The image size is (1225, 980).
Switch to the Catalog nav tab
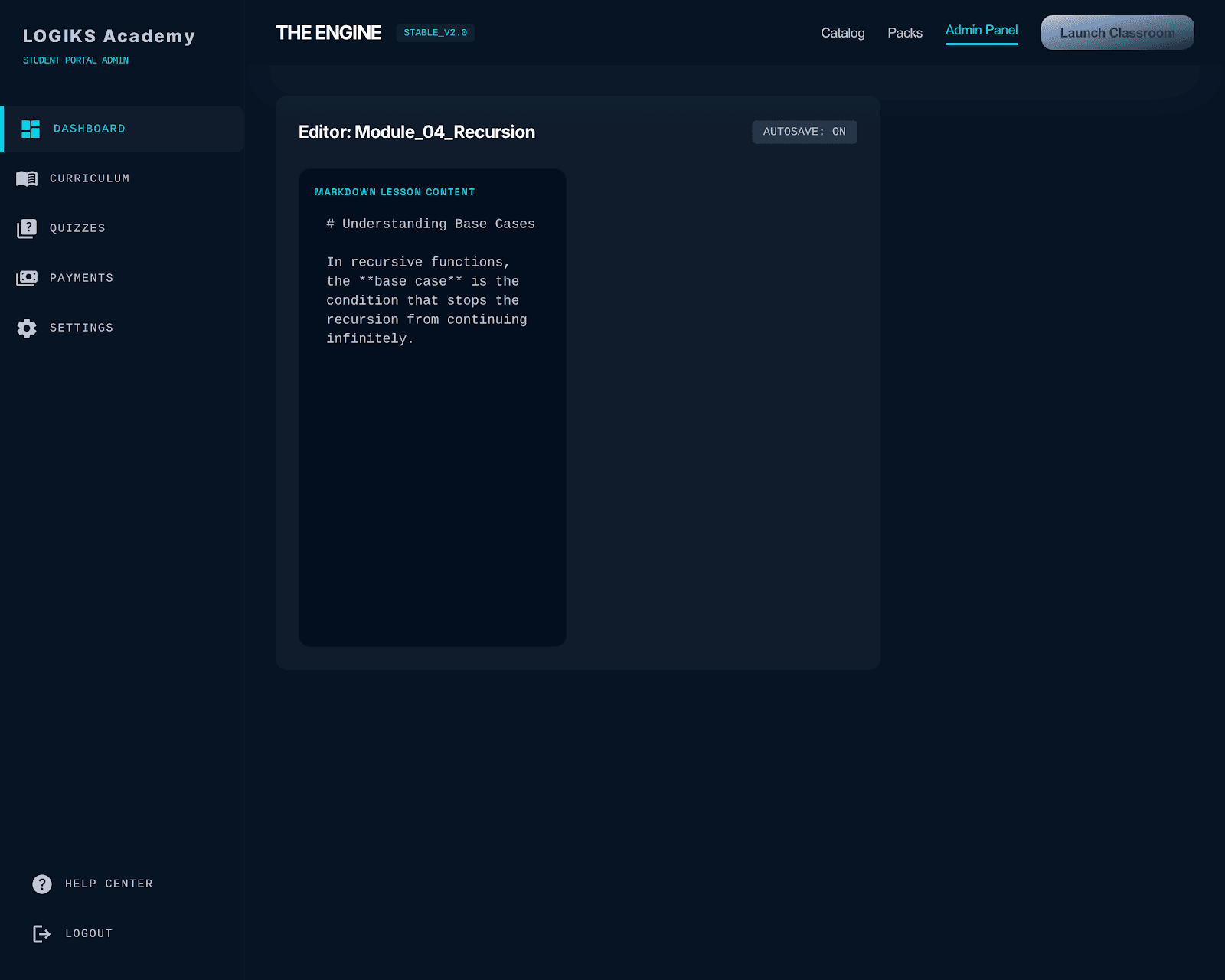click(x=843, y=33)
